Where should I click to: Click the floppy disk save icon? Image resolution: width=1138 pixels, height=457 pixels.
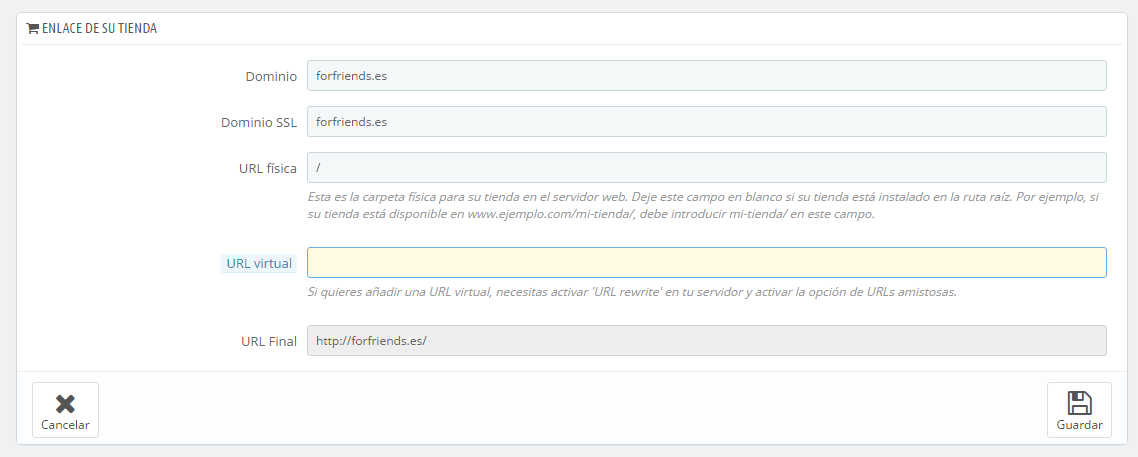(1079, 403)
